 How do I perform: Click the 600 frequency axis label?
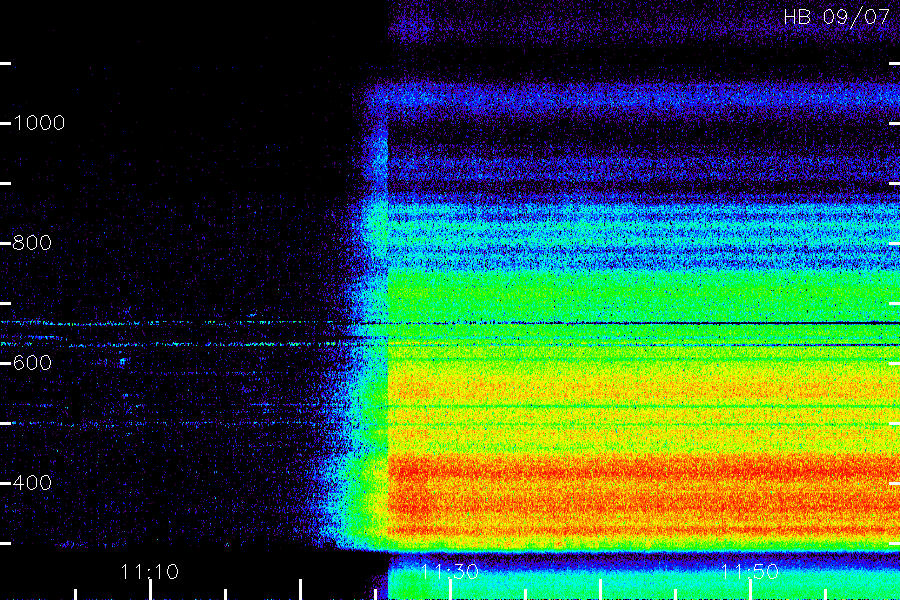click(32, 363)
